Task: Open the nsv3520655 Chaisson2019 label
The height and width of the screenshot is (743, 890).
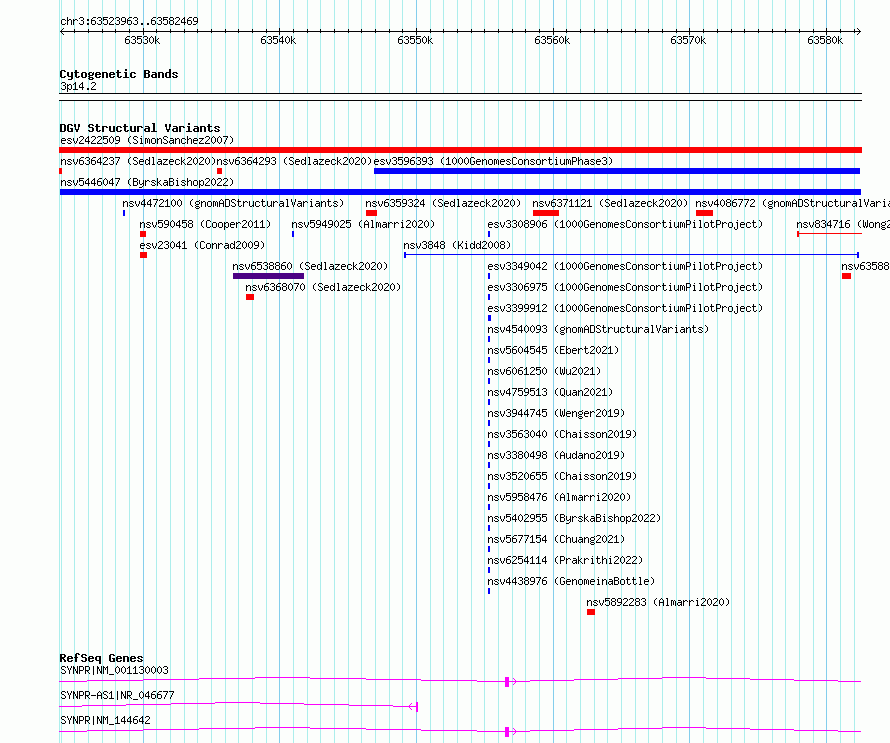Action: pos(562,476)
